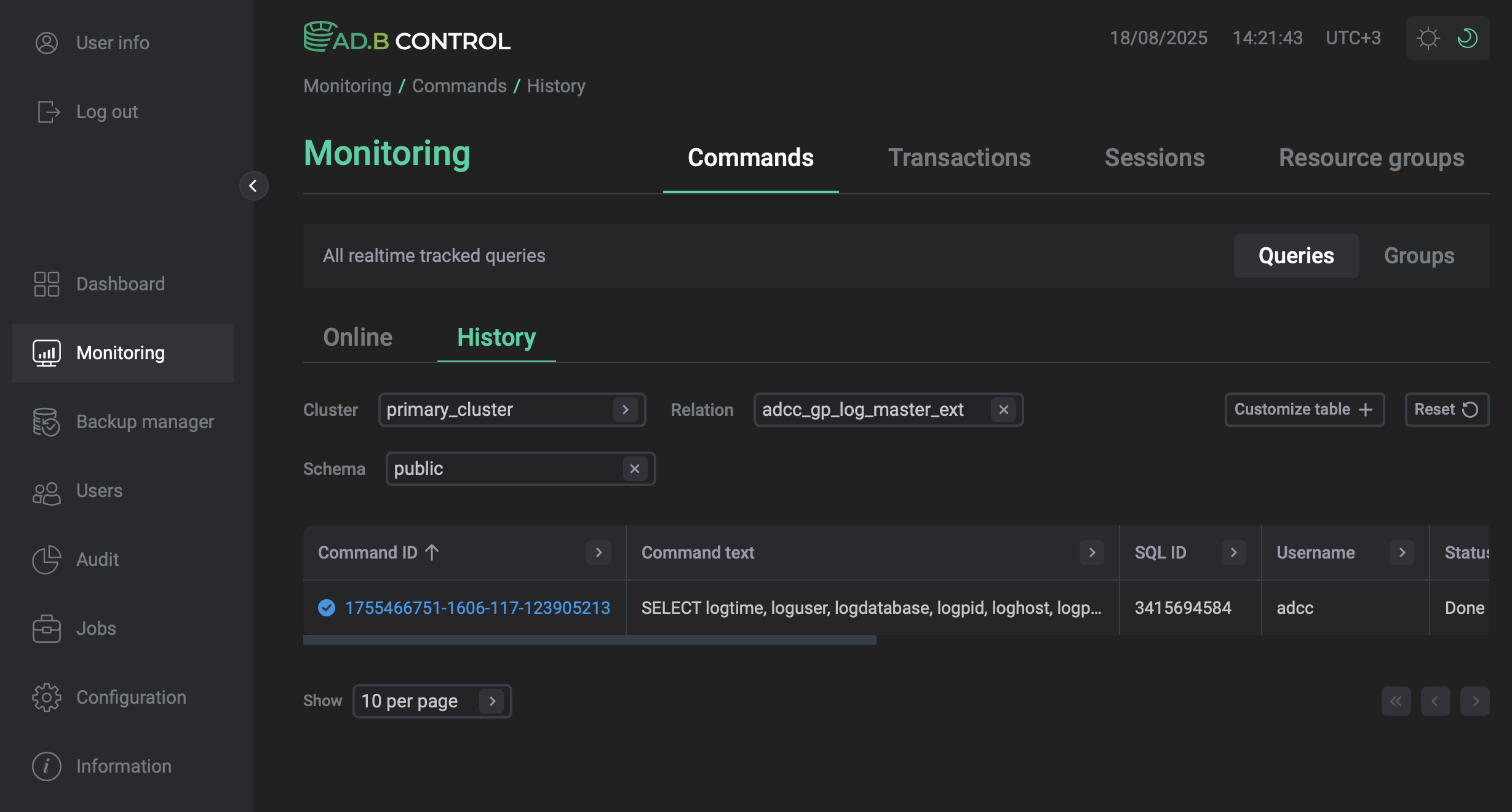Open the Users panel icon
This screenshot has height=812, width=1512.
pos(46,491)
